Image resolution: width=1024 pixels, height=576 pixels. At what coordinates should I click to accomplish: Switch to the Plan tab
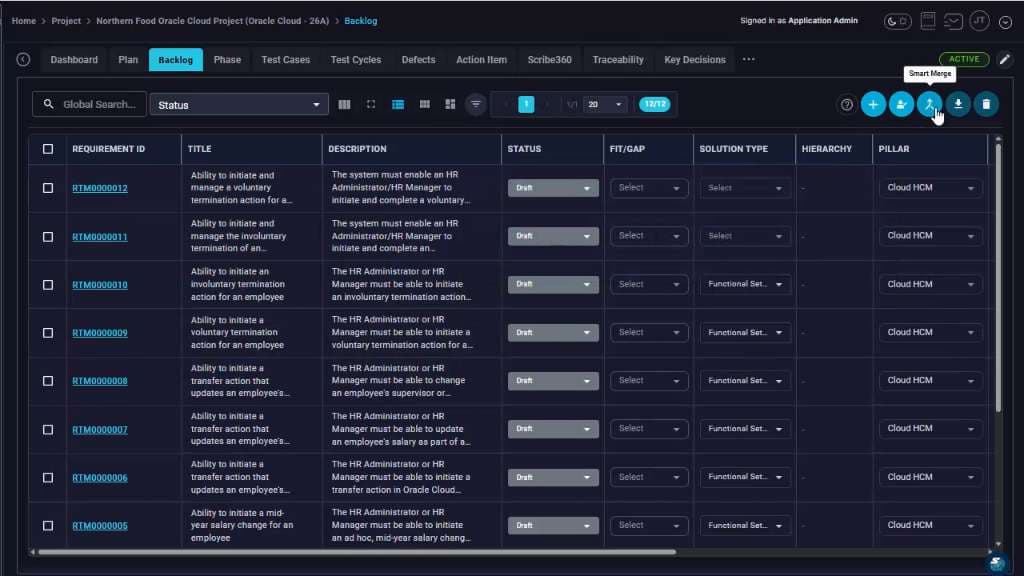(128, 59)
